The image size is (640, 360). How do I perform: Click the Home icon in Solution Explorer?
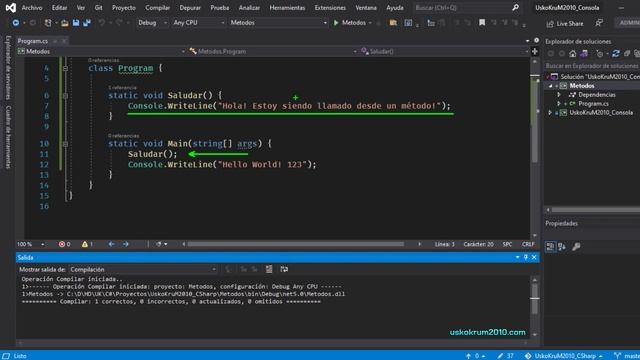573,53
